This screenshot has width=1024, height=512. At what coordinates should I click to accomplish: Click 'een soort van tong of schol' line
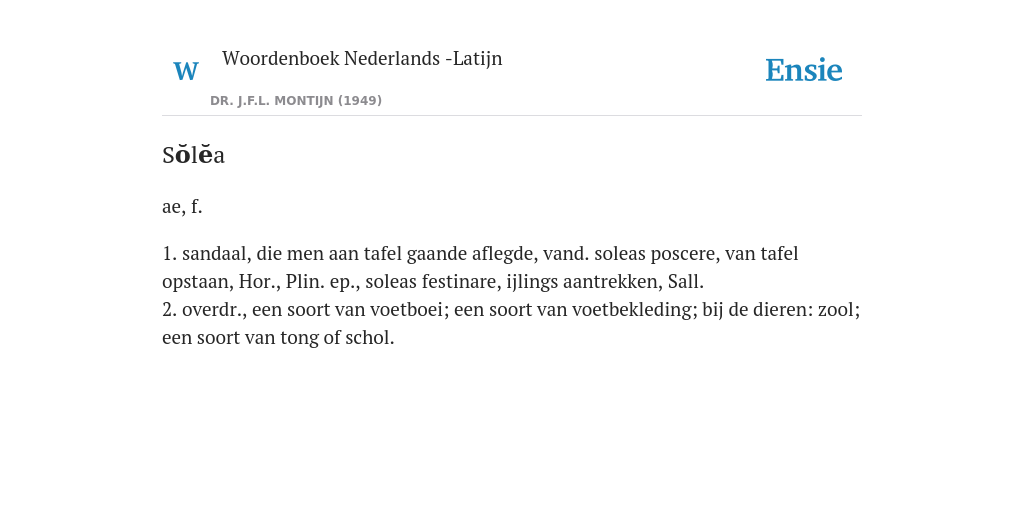click(276, 338)
